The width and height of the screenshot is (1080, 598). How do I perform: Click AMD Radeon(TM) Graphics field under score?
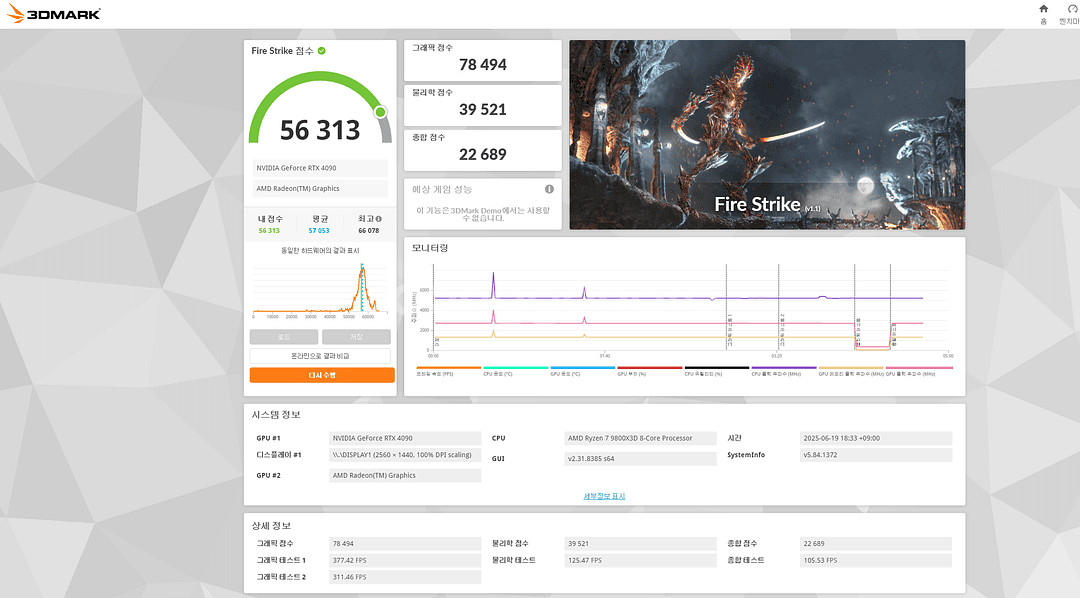320,189
